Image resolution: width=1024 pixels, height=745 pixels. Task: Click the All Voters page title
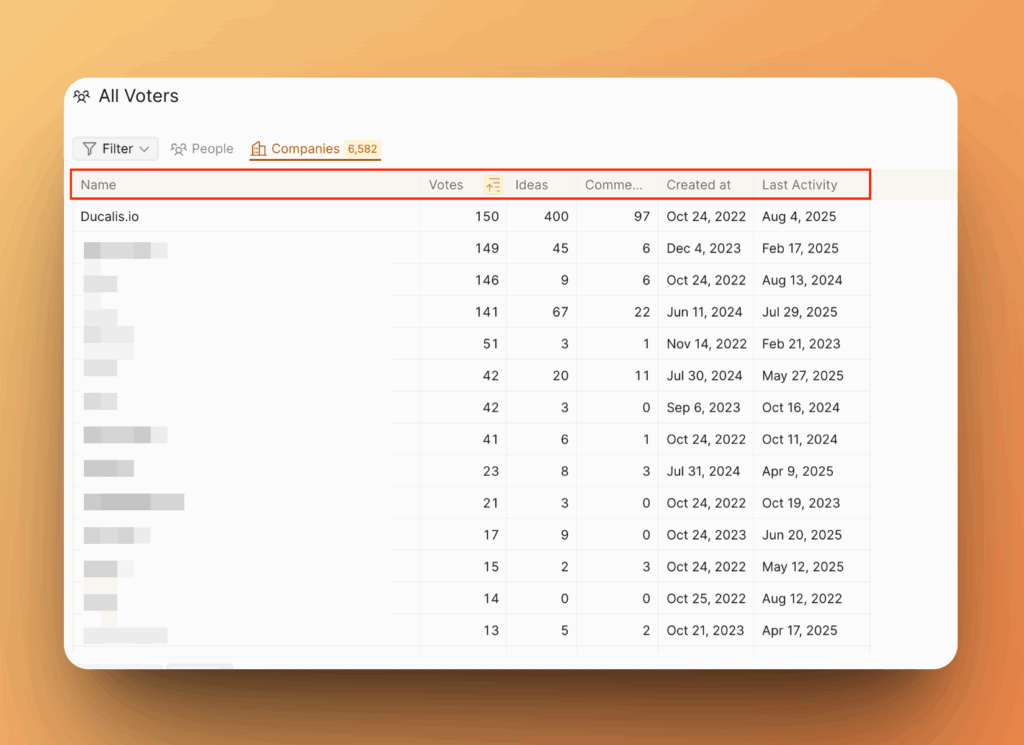coord(138,97)
